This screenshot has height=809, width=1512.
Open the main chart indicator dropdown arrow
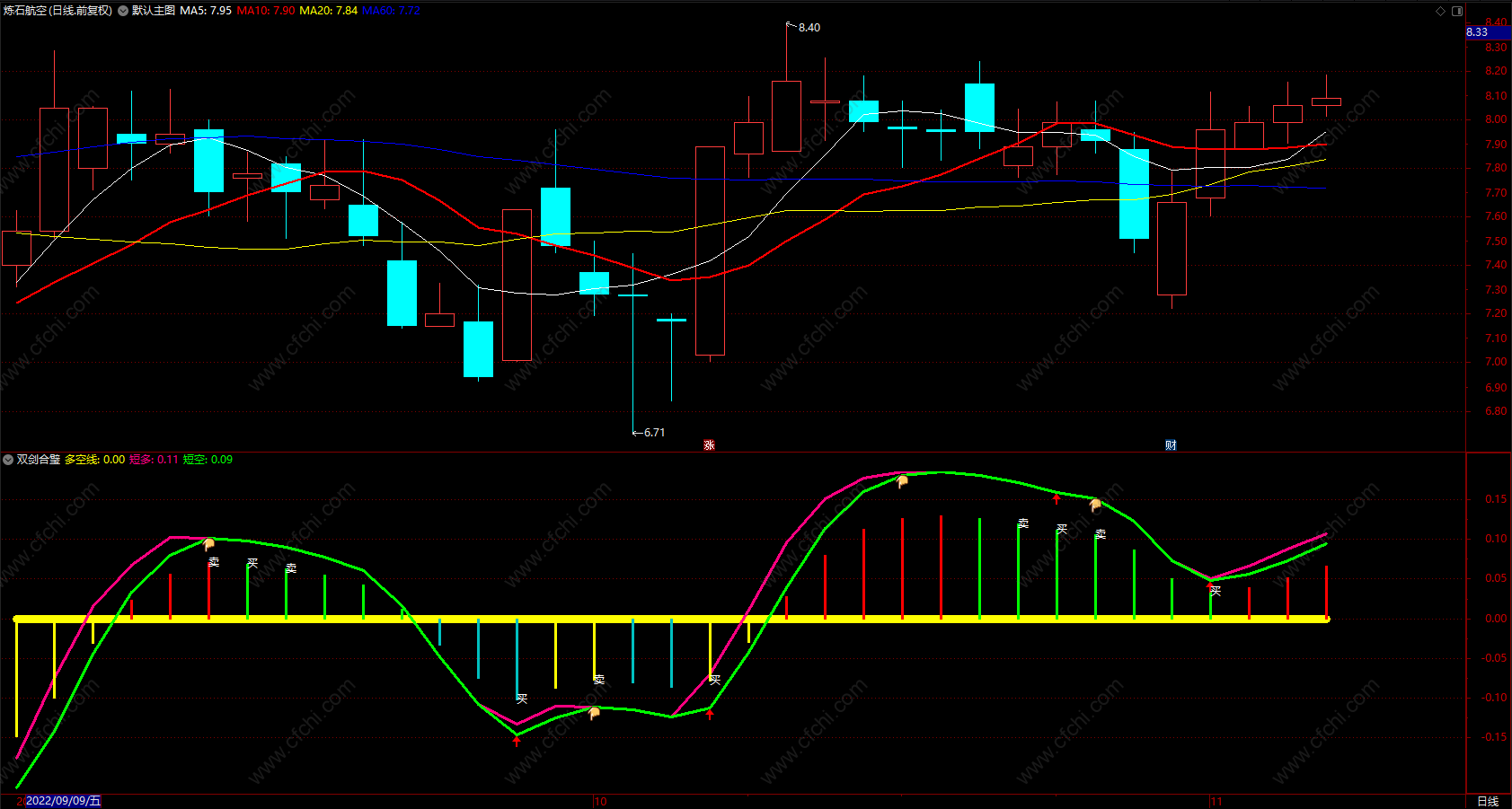tap(123, 11)
